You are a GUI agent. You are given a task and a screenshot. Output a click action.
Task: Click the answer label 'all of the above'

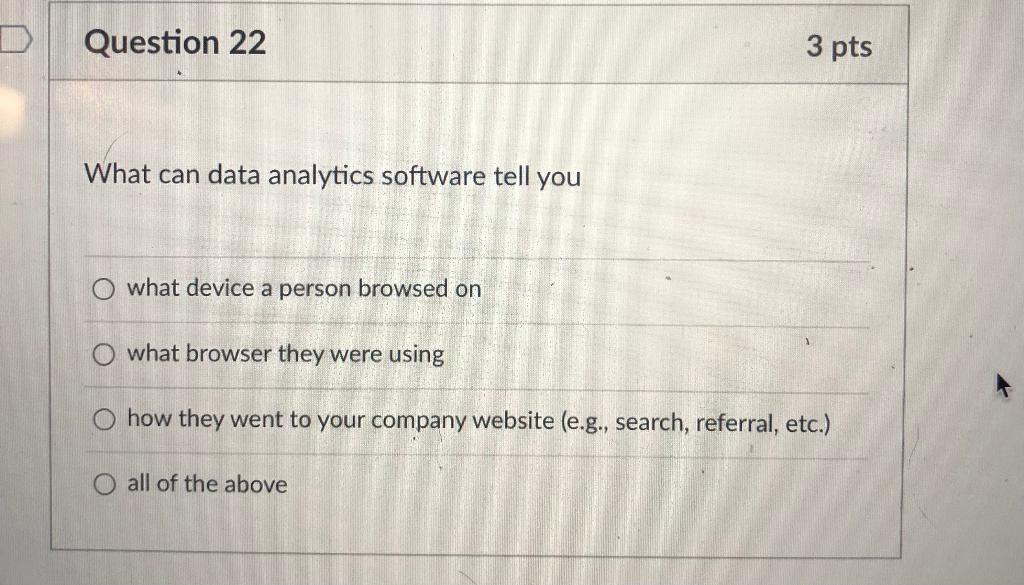tap(205, 484)
